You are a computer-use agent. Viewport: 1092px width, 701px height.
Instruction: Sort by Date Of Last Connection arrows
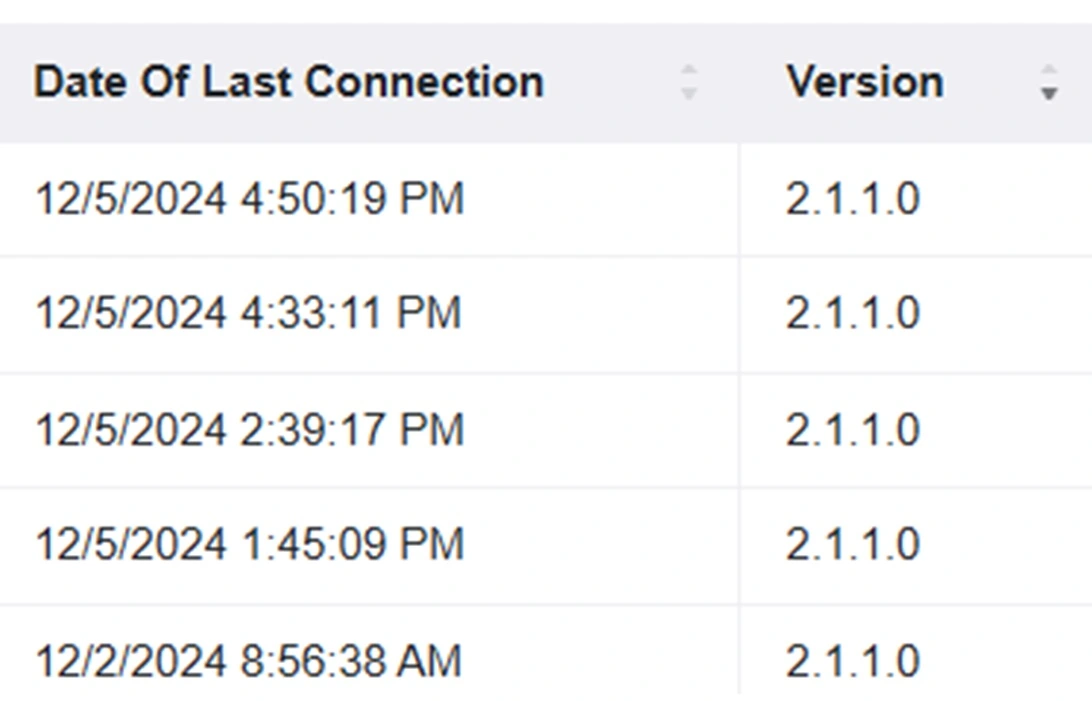(x=688, y=82)
